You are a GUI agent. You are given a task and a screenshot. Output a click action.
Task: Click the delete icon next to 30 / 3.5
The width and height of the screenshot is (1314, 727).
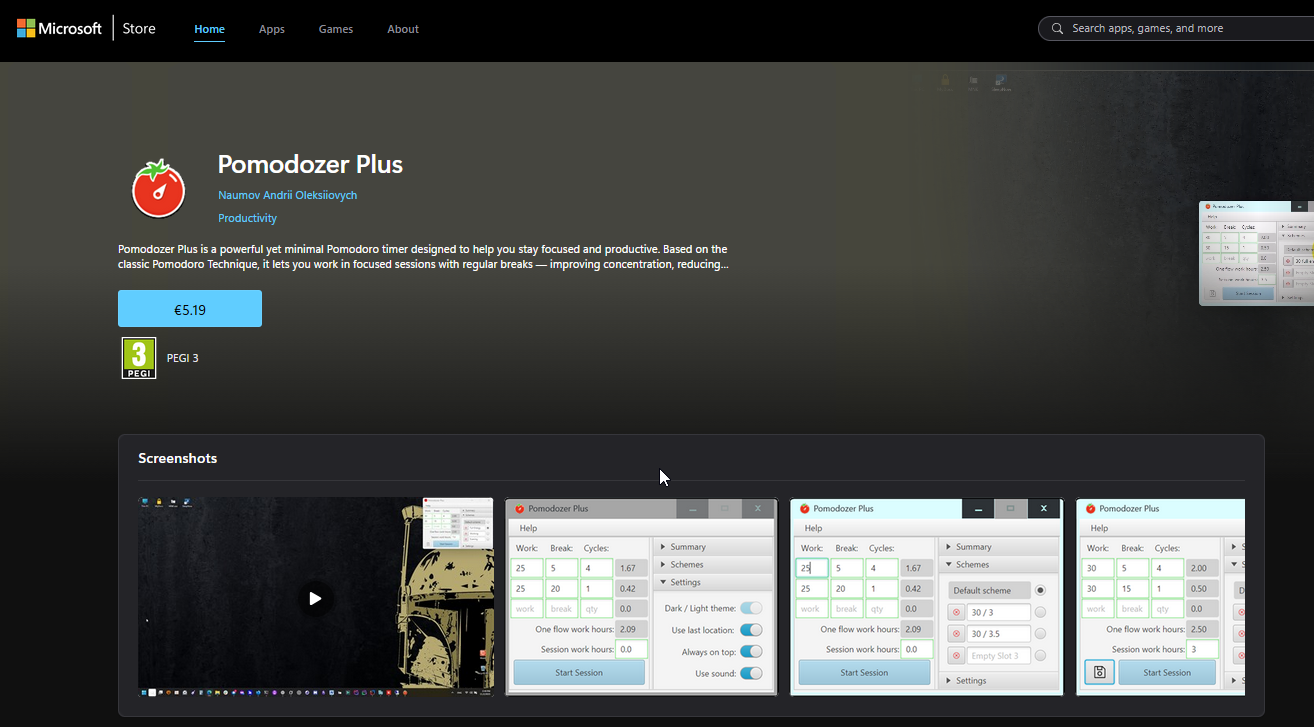956,634
